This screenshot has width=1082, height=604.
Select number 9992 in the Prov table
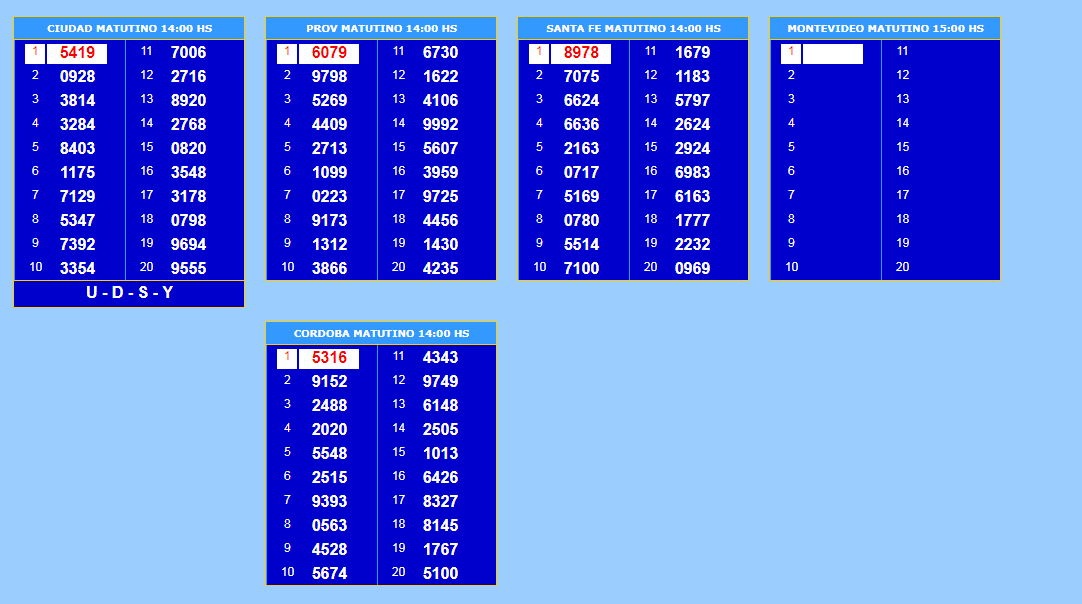(440, 124)
